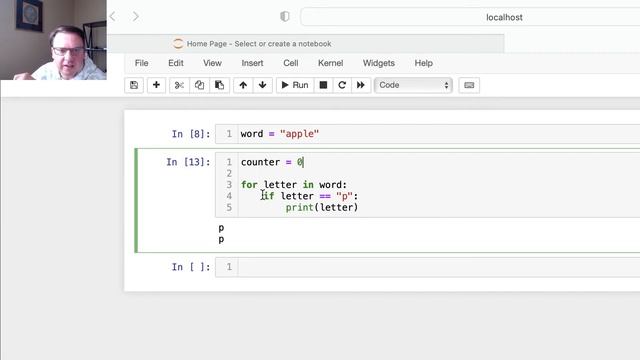Click the first 'p' output line
Screen dimensions: 640x360
[x=221, y=228]
